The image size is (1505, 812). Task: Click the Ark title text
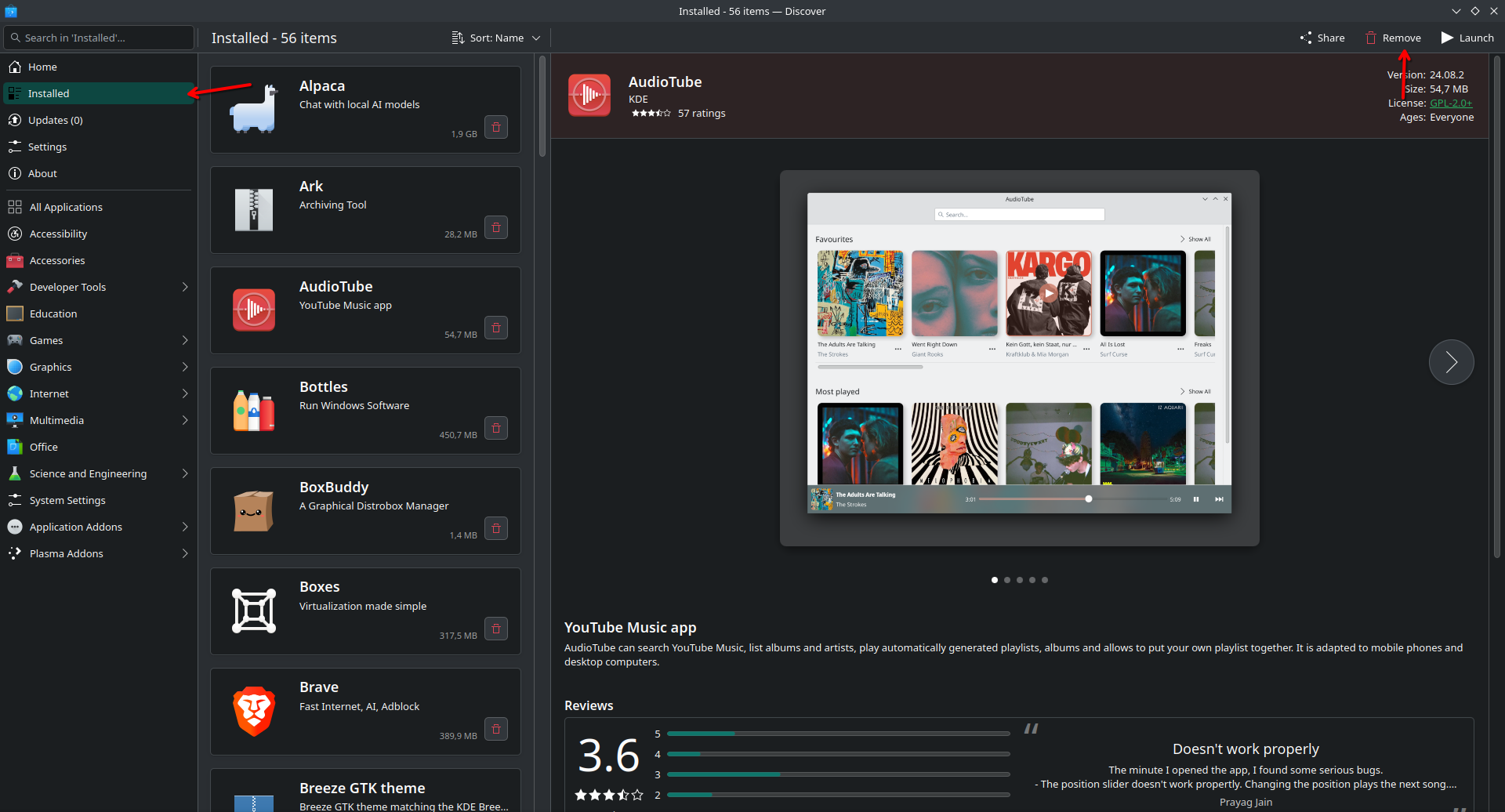[311, 186]
